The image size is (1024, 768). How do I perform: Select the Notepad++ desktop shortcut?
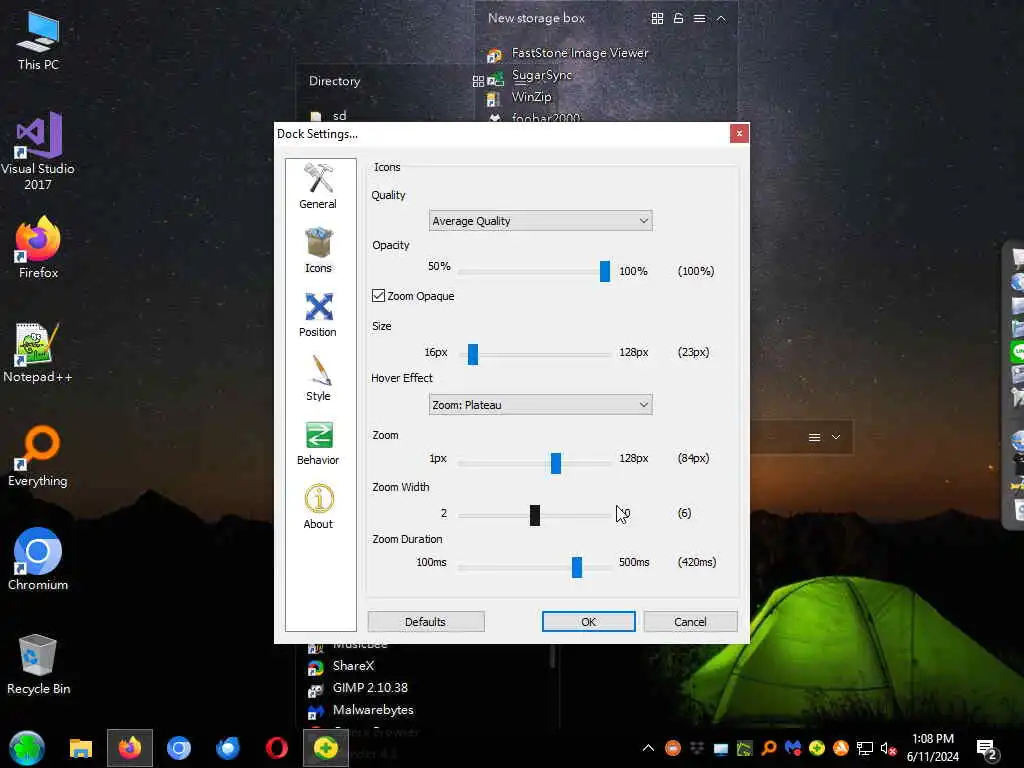tap(38, 353)
